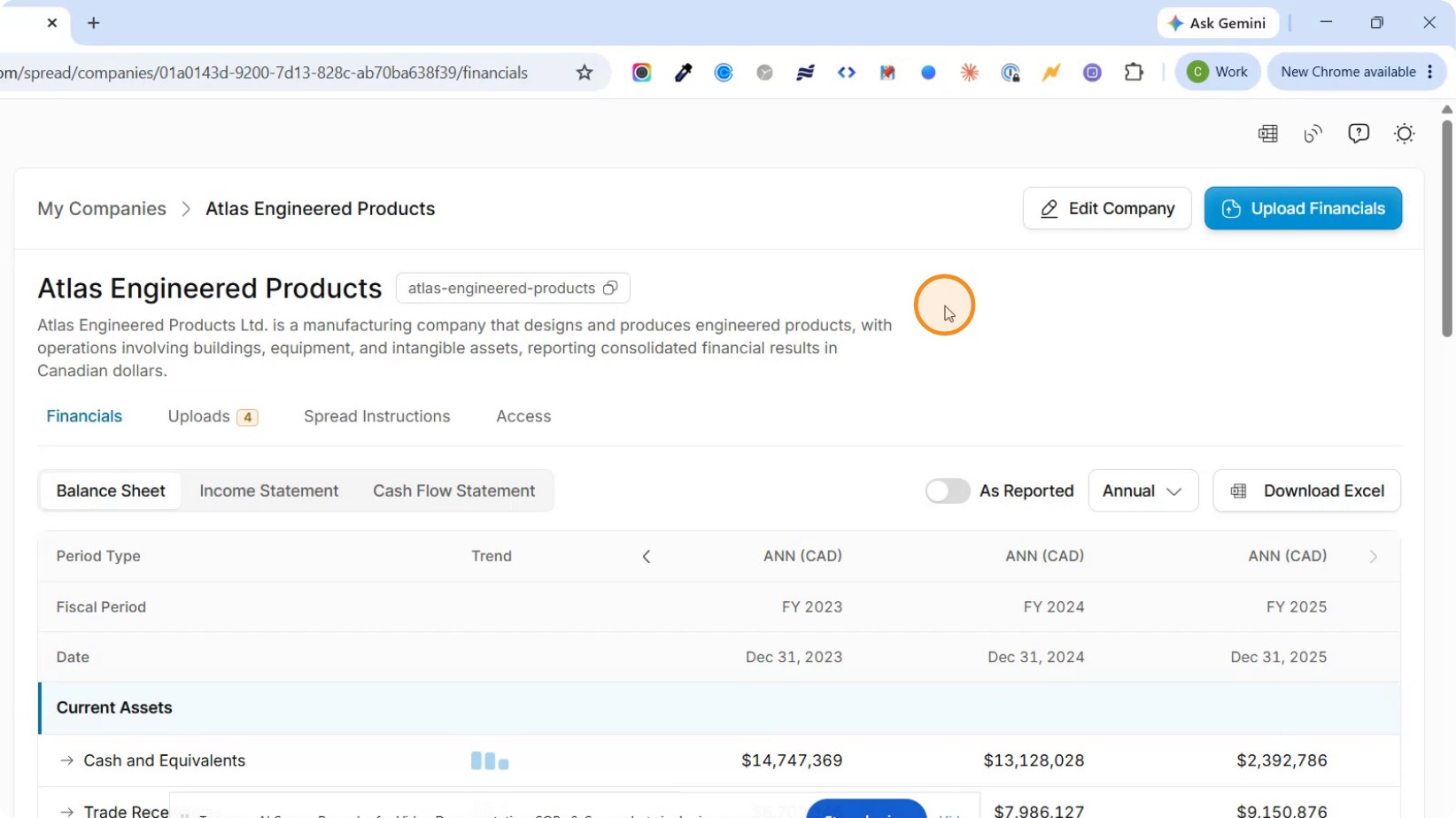Open the solid blue circle extension
Image resolution: width=1456 pixels, height=818 pixels.
(x=928, y=73)
